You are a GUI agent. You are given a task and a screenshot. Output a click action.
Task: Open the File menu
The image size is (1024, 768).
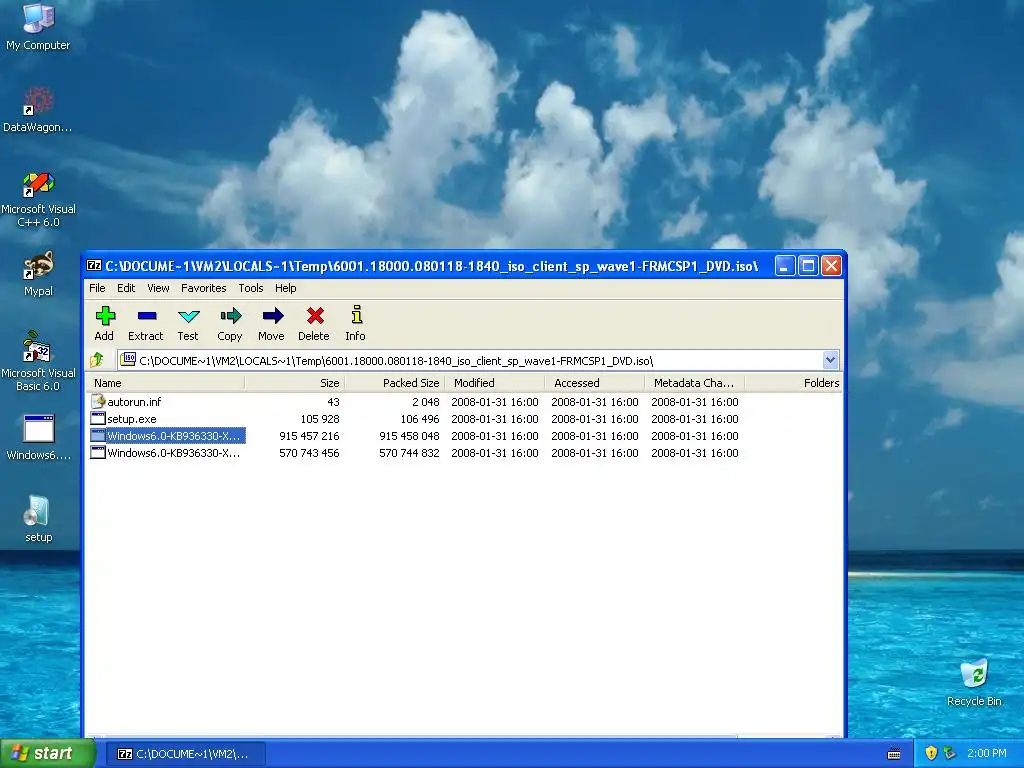point(97,288)
